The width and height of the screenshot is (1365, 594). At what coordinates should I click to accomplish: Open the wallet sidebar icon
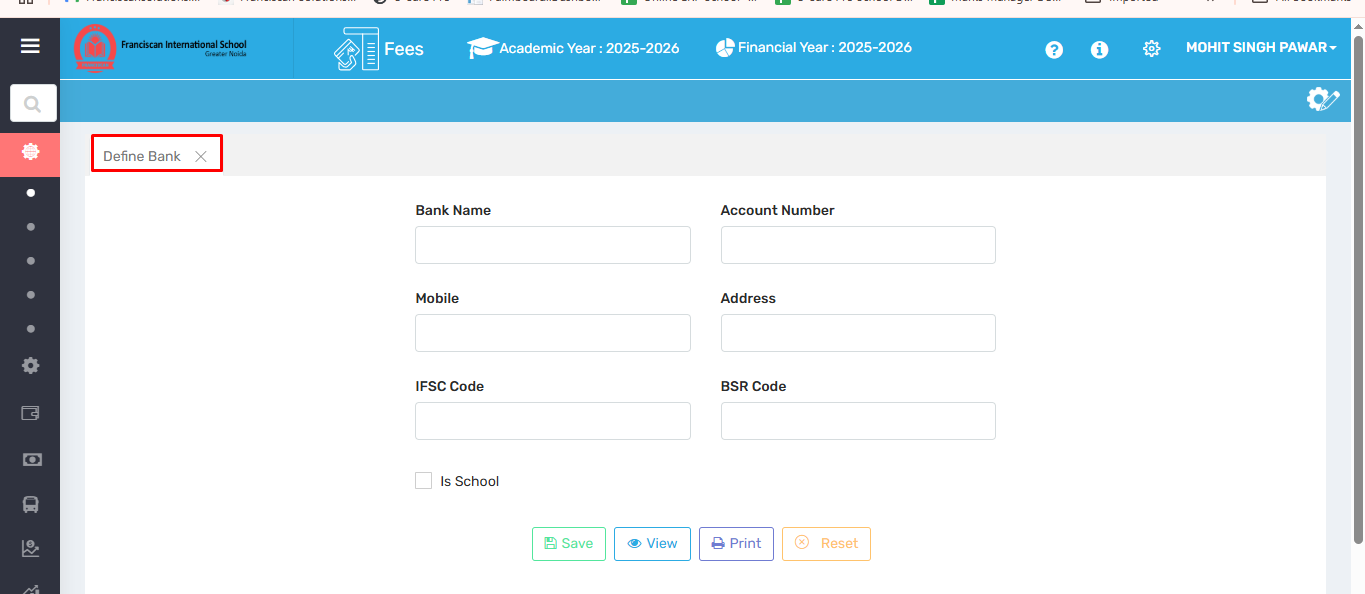point(31,413)
